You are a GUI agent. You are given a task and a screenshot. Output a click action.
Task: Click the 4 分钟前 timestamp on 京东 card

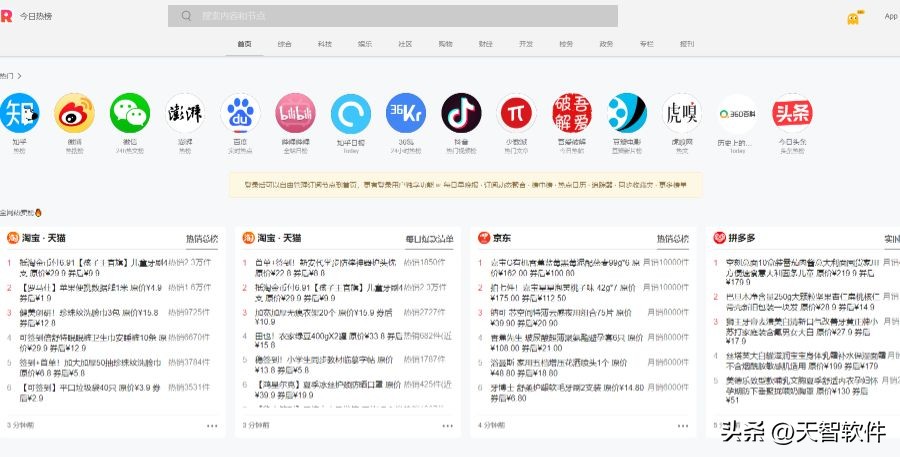click(x=491, y=425)
